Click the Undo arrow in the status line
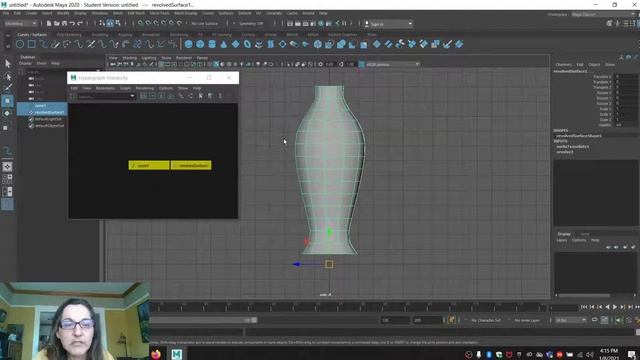 coord(72,24)
